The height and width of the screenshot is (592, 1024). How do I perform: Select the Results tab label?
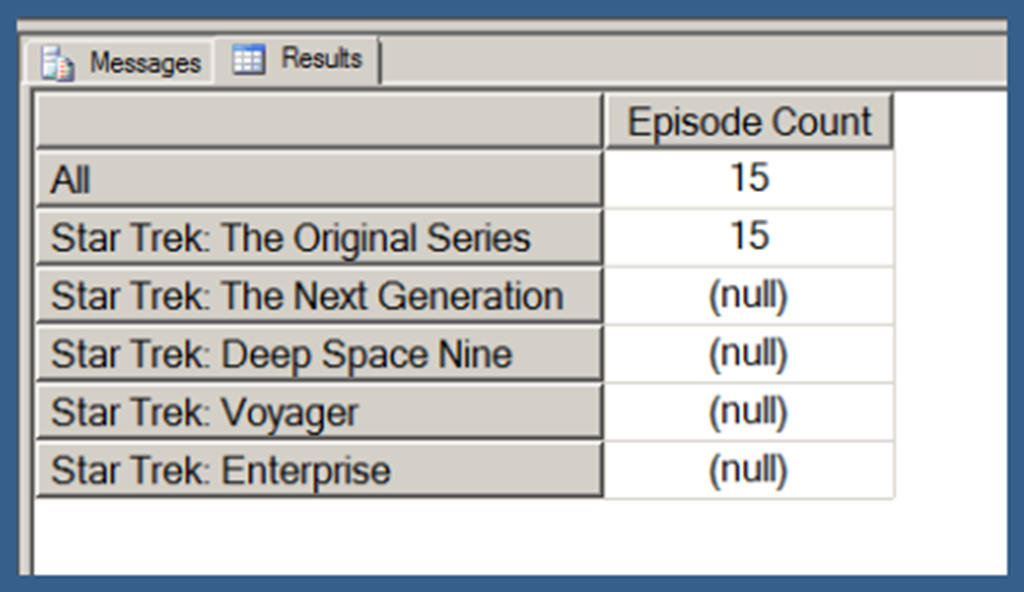320,58
